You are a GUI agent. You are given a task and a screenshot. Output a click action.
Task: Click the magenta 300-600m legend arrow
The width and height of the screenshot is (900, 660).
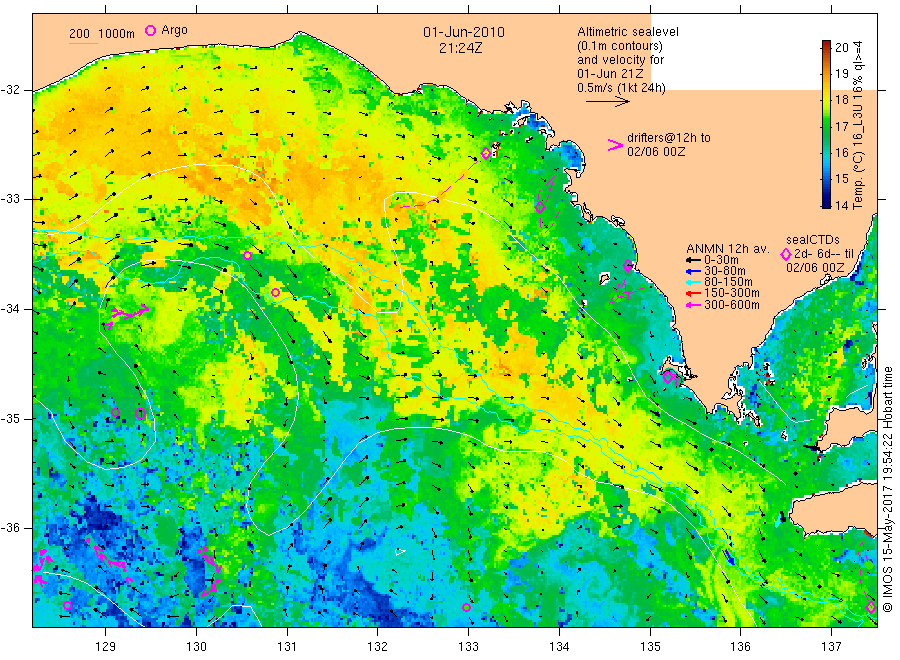693,305
